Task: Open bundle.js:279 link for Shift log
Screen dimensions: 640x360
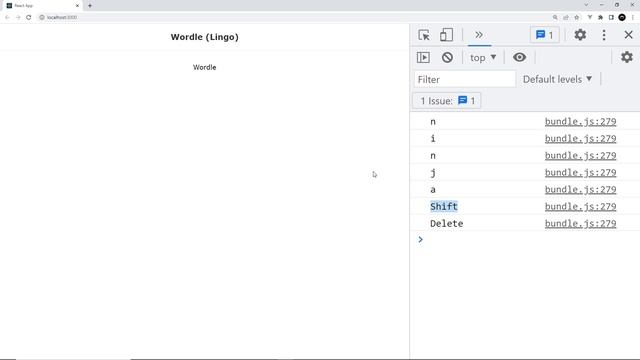Action: click(580, 207)
